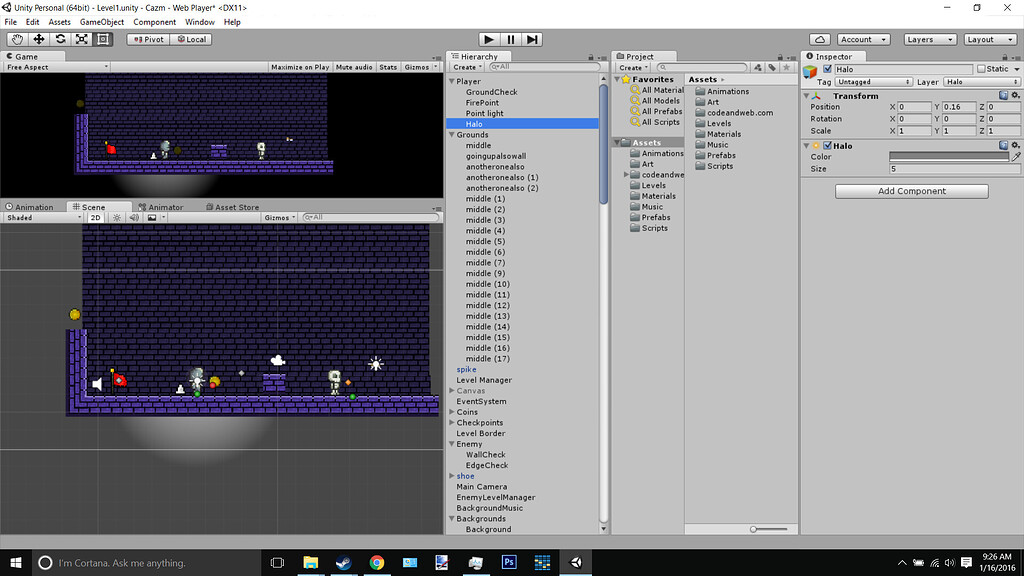
Task: Open the Layout dropdown
Action: click(990, 38)
